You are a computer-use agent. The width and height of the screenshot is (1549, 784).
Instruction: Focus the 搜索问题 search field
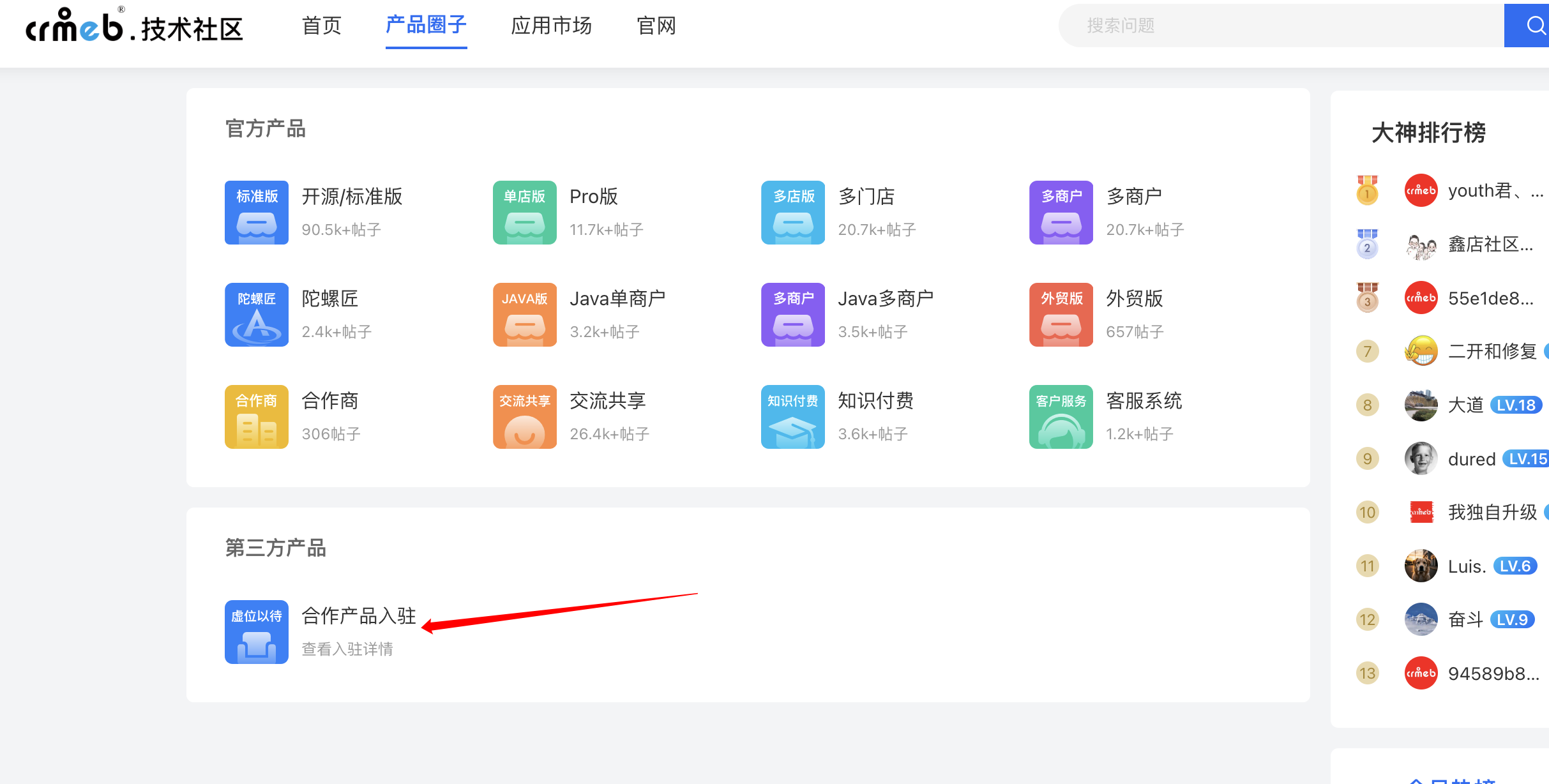1281,26
